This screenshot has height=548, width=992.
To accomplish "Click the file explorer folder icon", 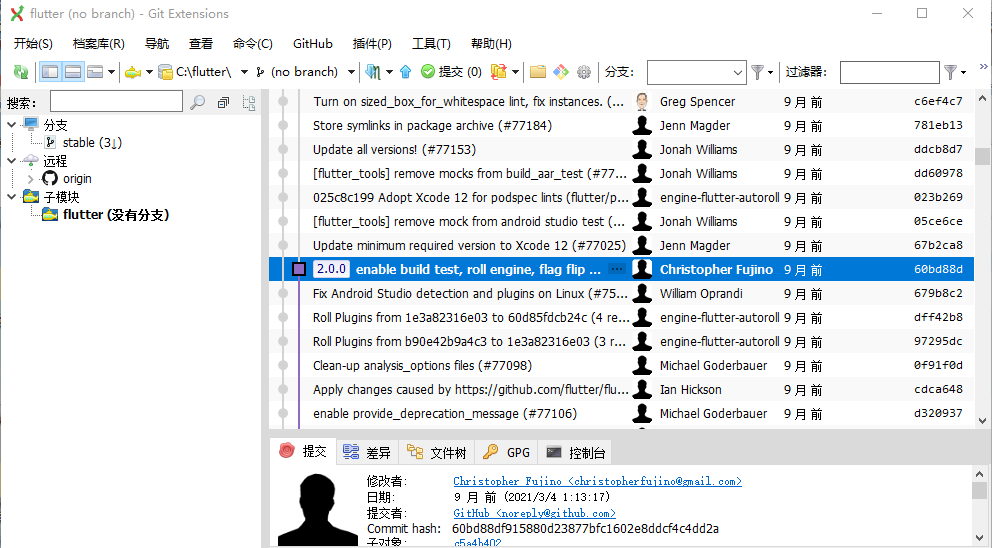I will coord(538,72).
